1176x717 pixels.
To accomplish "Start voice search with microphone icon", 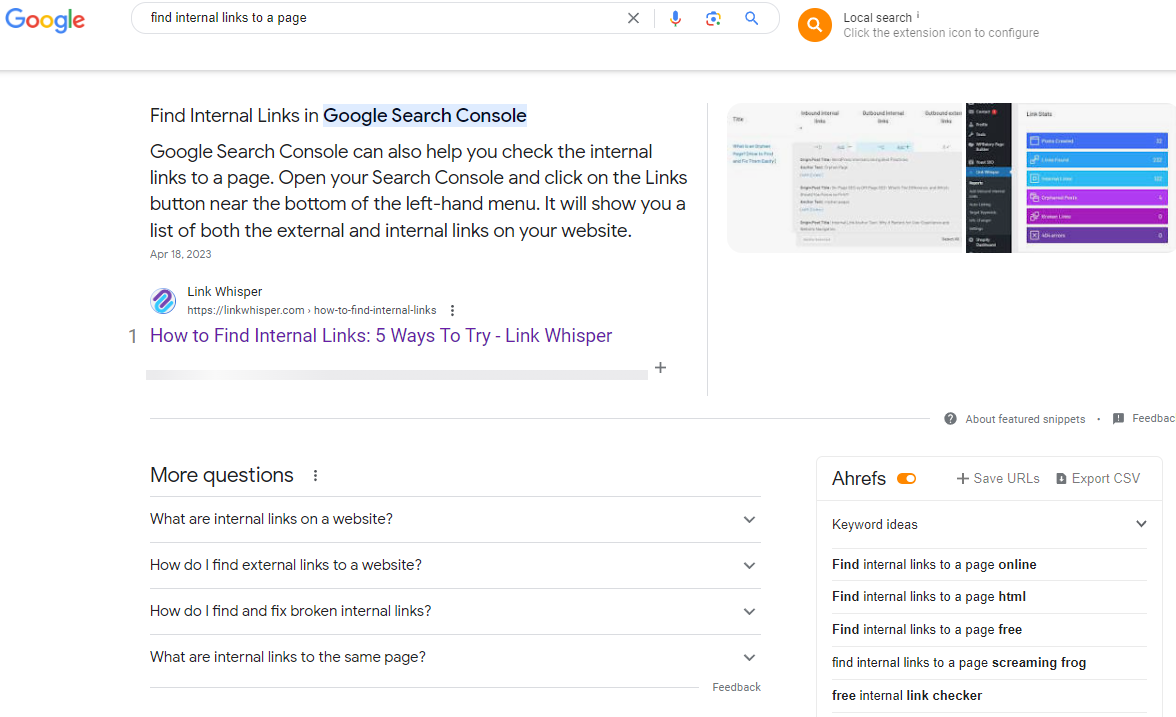I will (675, 19).
